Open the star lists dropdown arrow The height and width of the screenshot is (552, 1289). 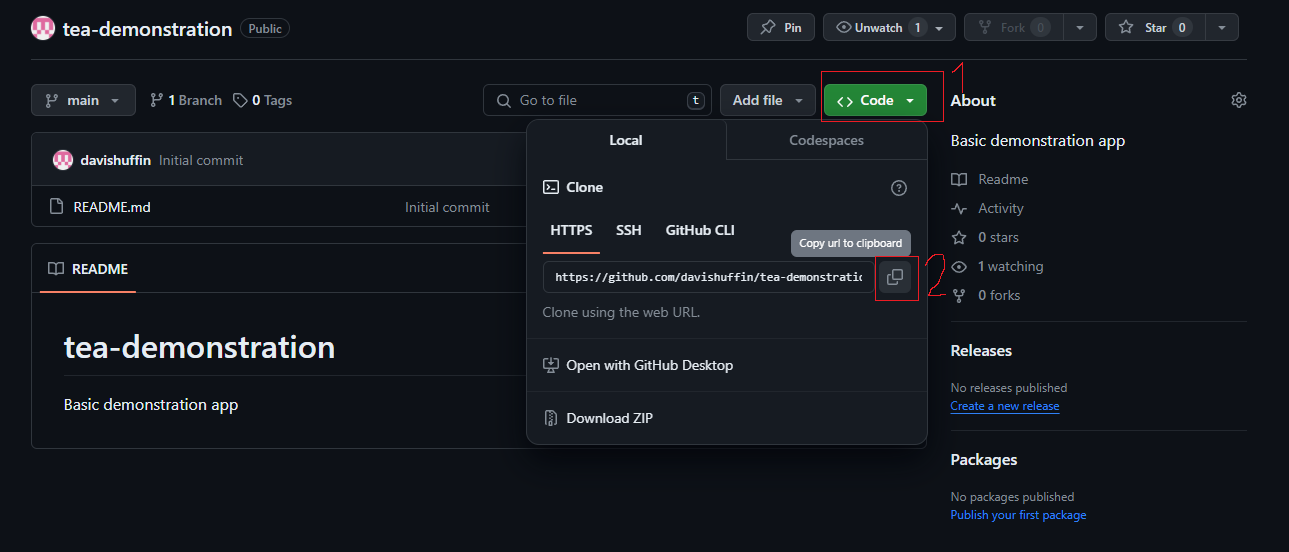click(x=1222, y=27)
